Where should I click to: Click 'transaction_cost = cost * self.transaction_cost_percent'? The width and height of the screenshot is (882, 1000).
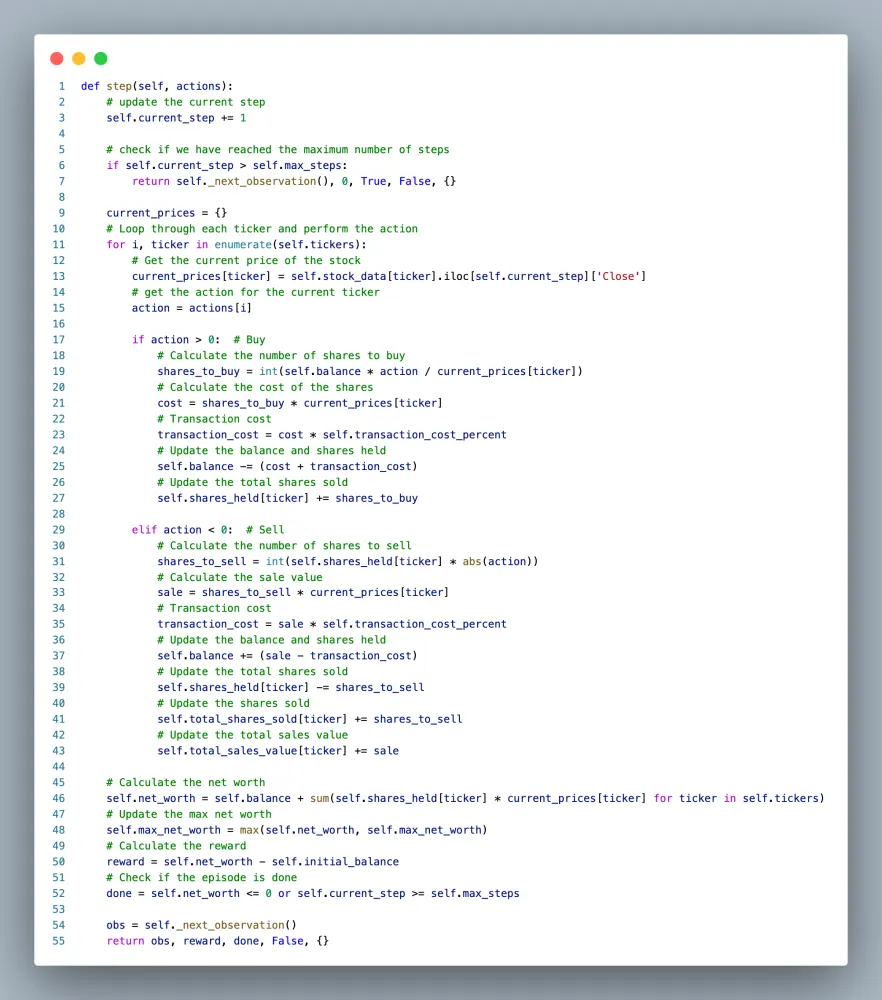pyautogui.click(x=332, y=434)
